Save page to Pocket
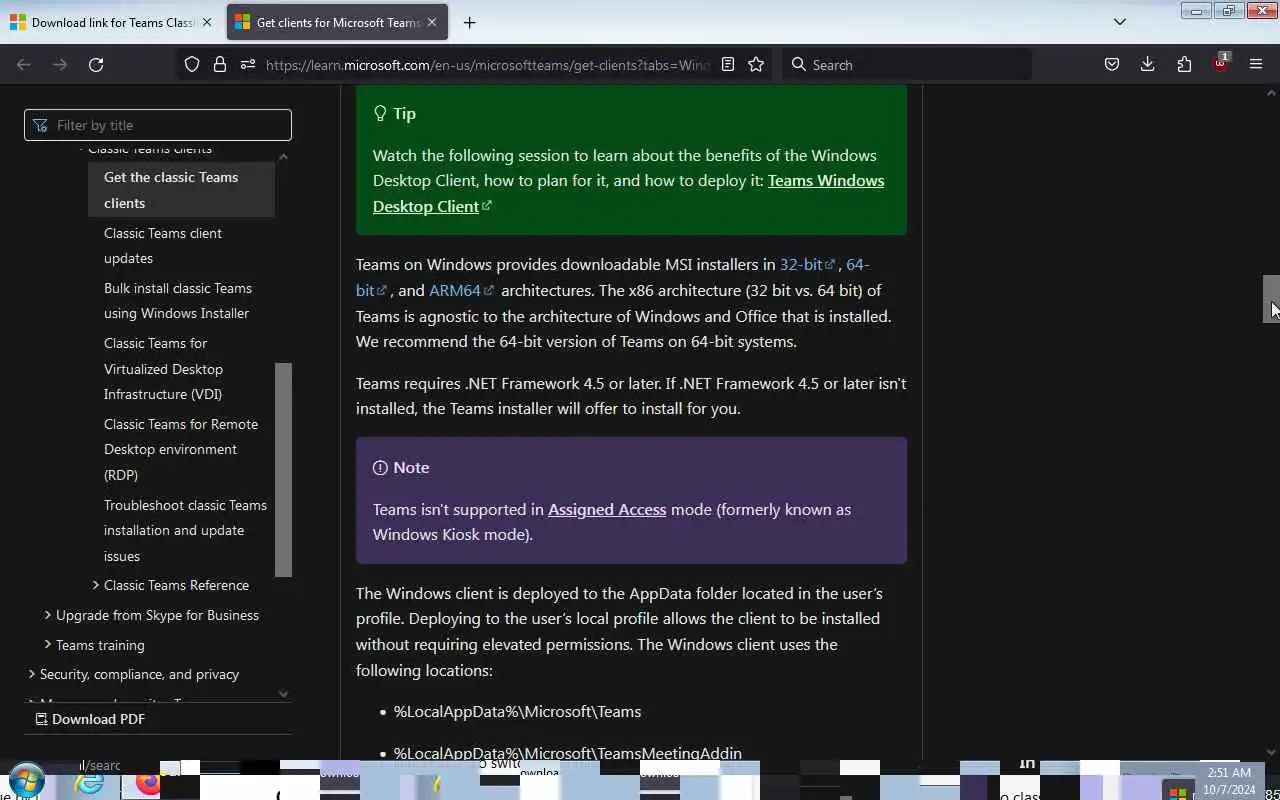The height and width of the screenshot is (800, 1280). coord(1111,64)
